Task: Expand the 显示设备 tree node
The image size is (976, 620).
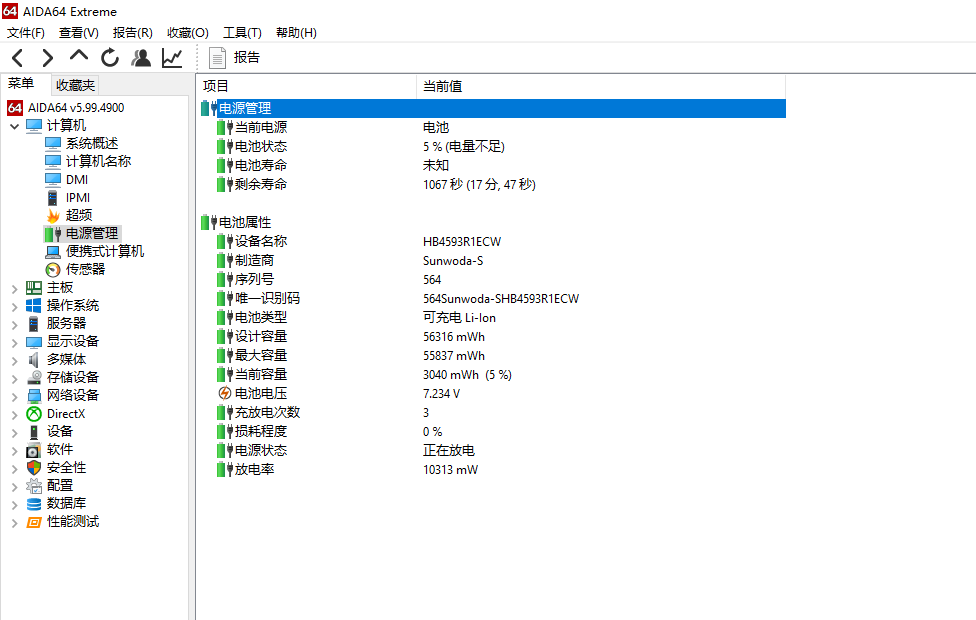Action: pyautogui.click(x=15, y=342)
